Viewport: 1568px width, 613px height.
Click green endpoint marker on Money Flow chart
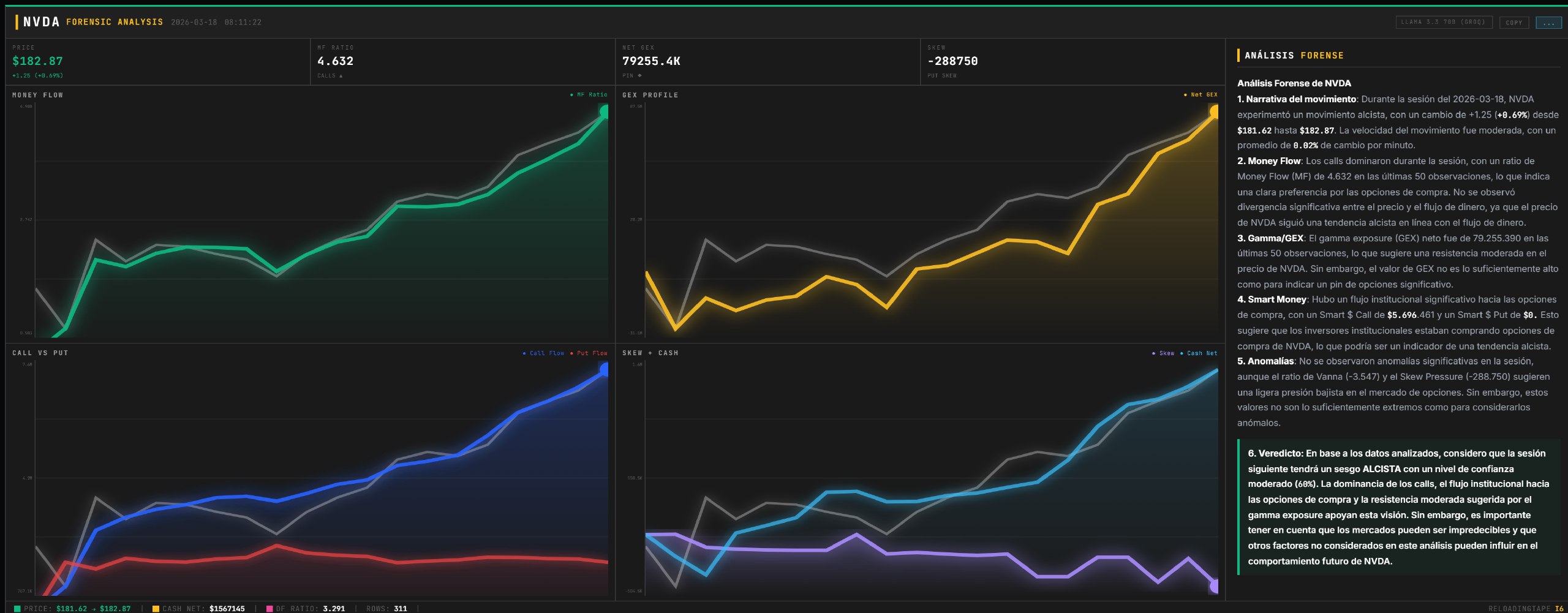click(x=605, y=111)
